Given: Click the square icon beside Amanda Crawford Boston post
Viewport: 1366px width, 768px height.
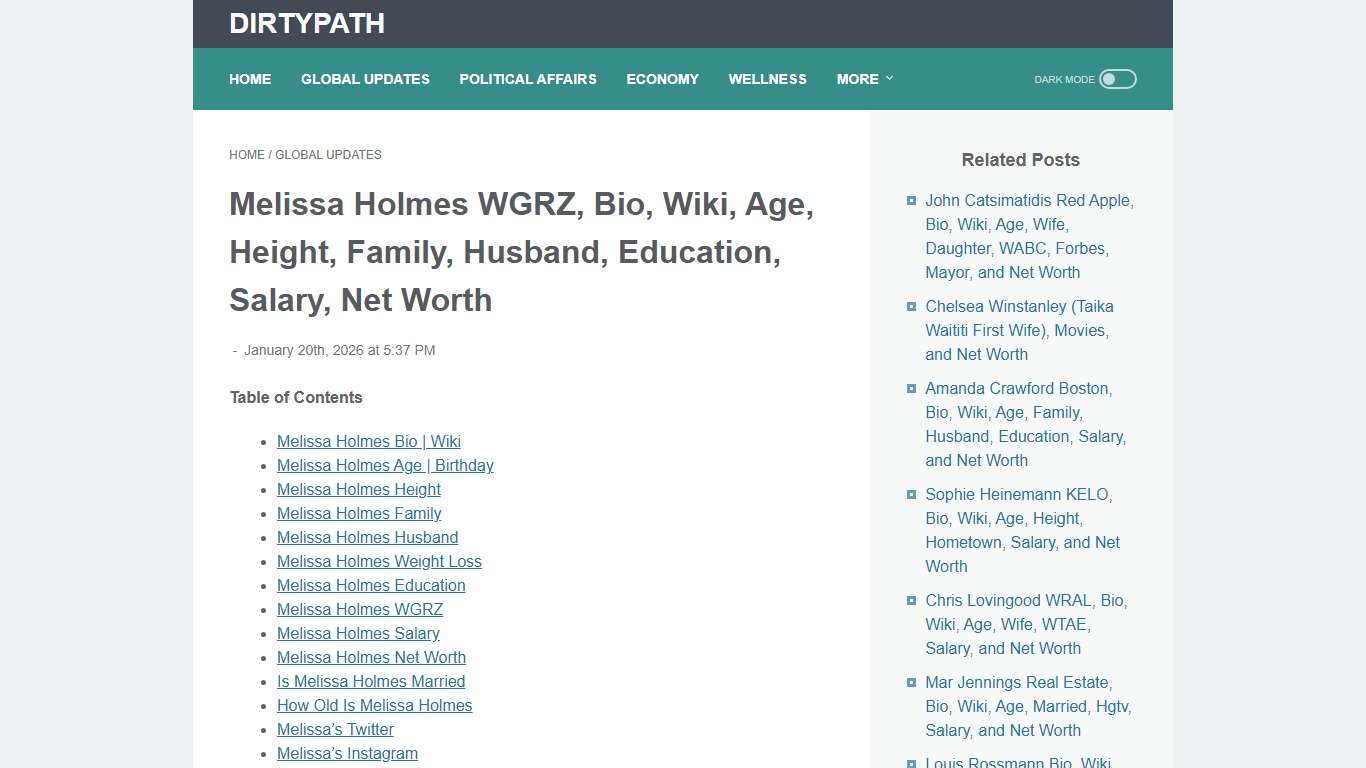Looking at the screenshot, I should [911, 388].
